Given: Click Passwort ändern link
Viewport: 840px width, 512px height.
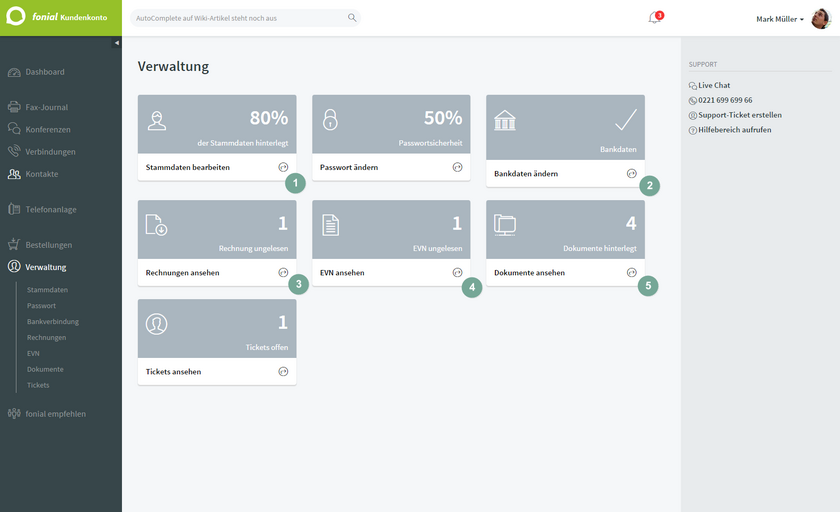Looking at the screenshot, I should point(349,167).
